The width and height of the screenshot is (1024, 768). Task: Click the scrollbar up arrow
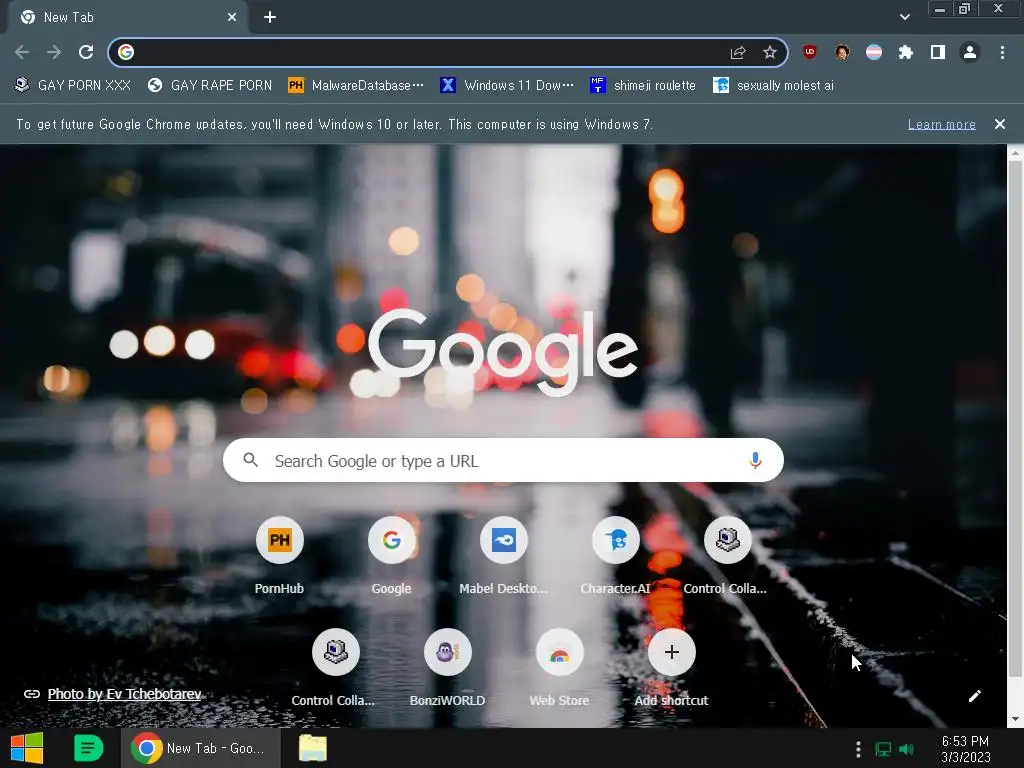pyautogui.click(x=1015, y=154)
